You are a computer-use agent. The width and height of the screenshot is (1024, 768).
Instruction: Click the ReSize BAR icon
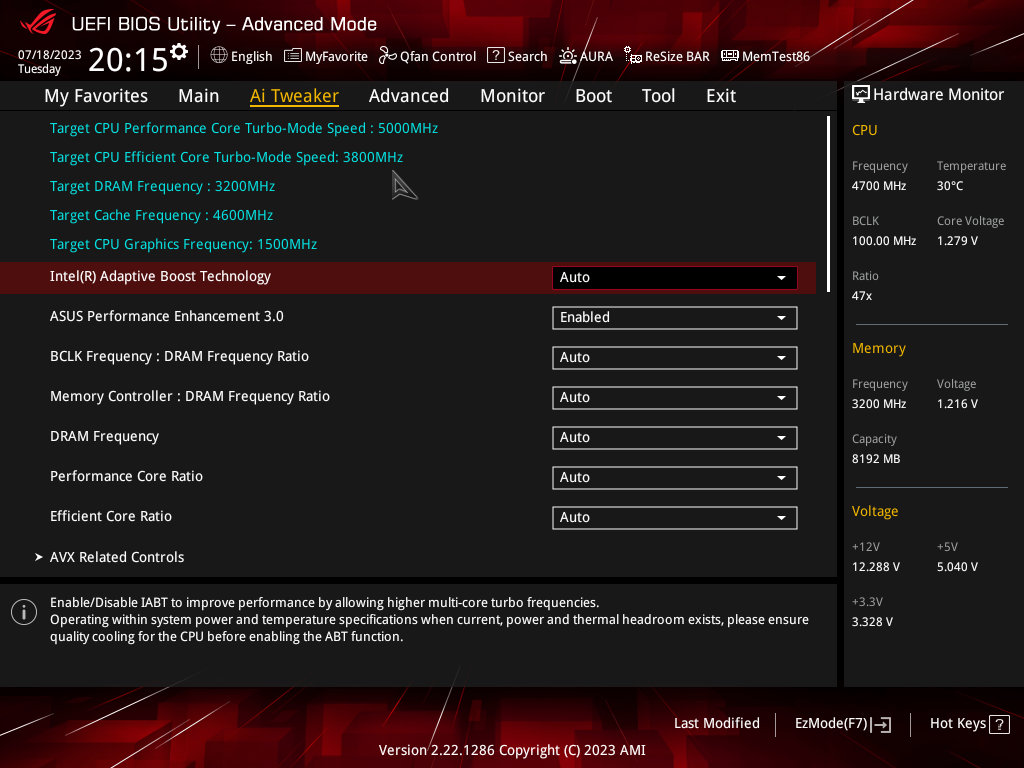tap(632, 56)
